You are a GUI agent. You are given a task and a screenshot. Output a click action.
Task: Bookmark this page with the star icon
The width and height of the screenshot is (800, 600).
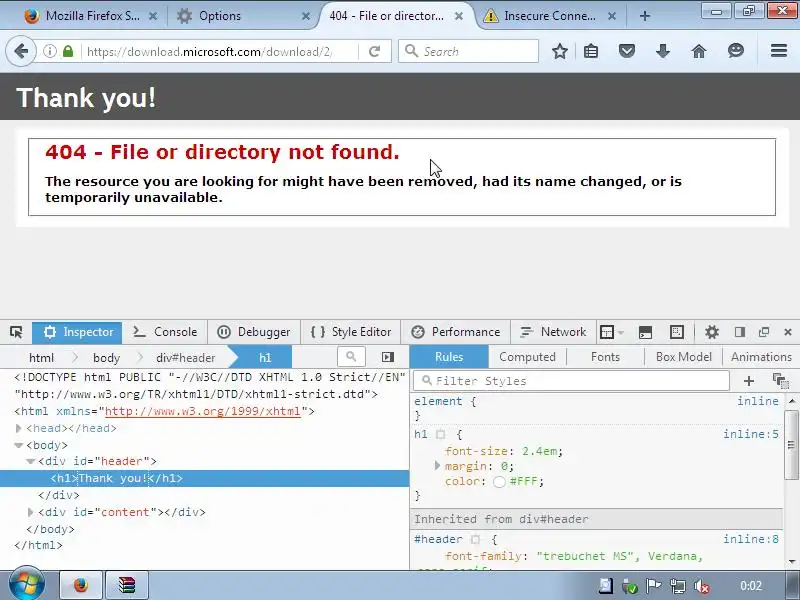tap(560, 51)
